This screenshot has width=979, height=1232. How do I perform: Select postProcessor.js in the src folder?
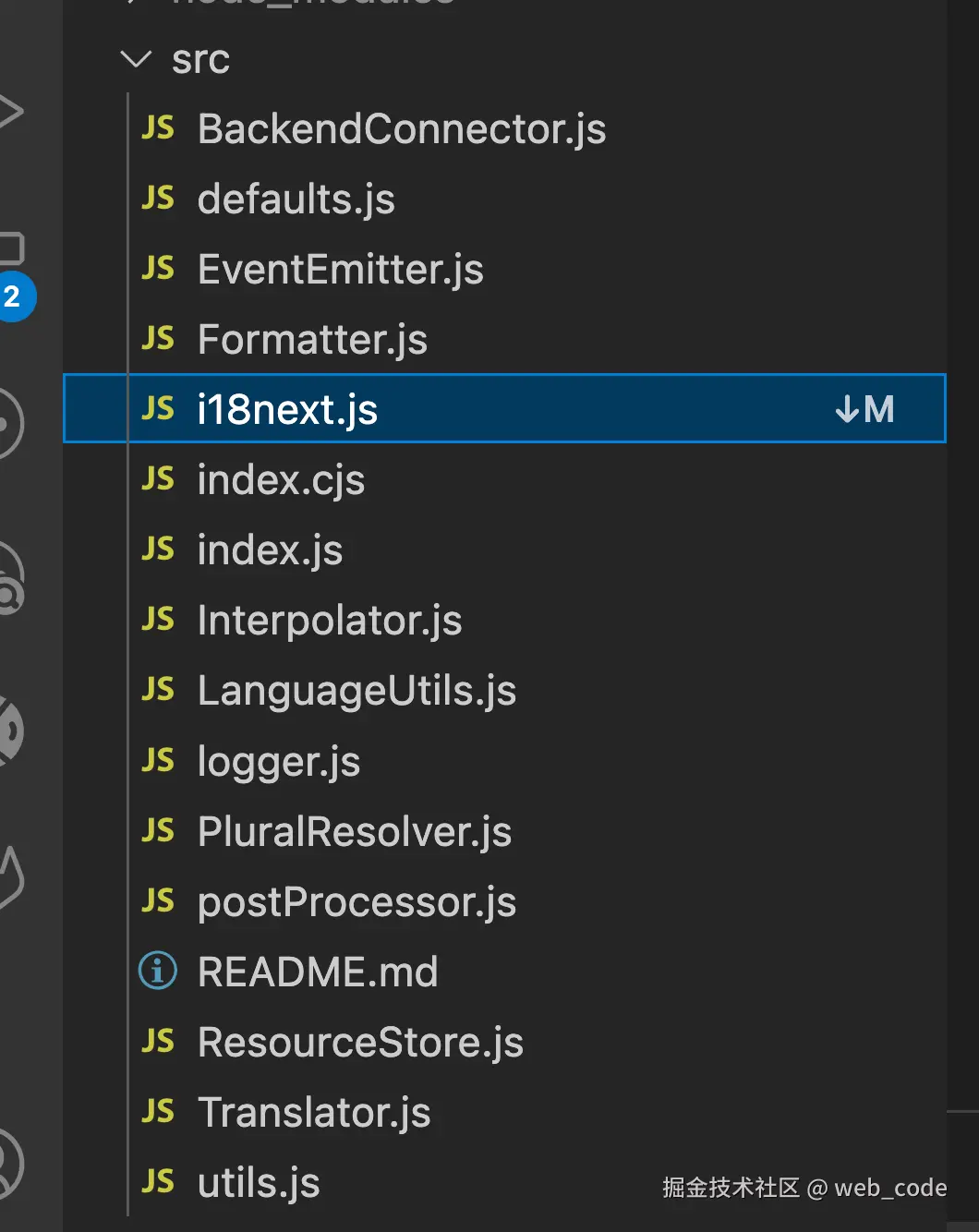(357, 902)
